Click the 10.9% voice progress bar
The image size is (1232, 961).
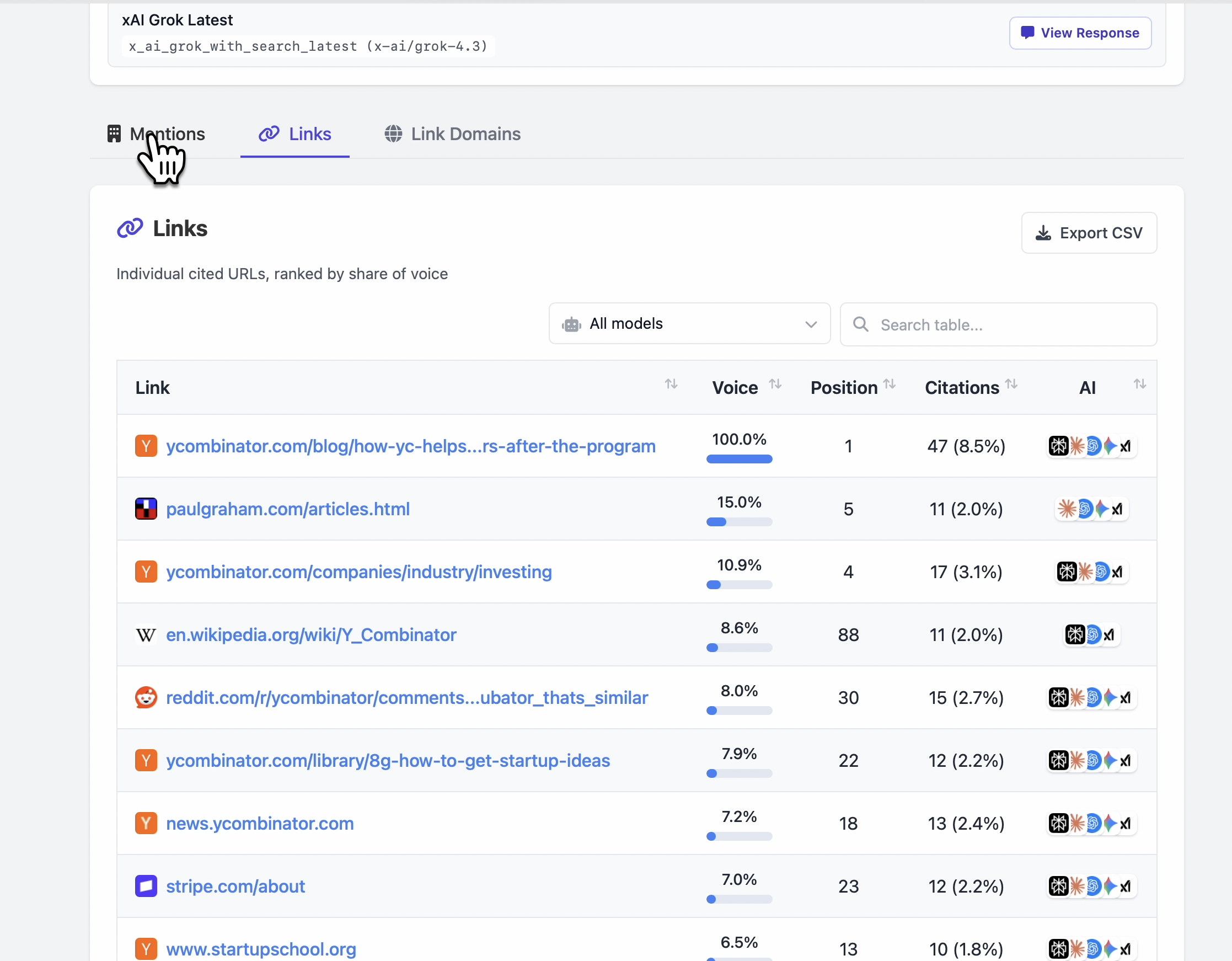click(x=739, y=585)
